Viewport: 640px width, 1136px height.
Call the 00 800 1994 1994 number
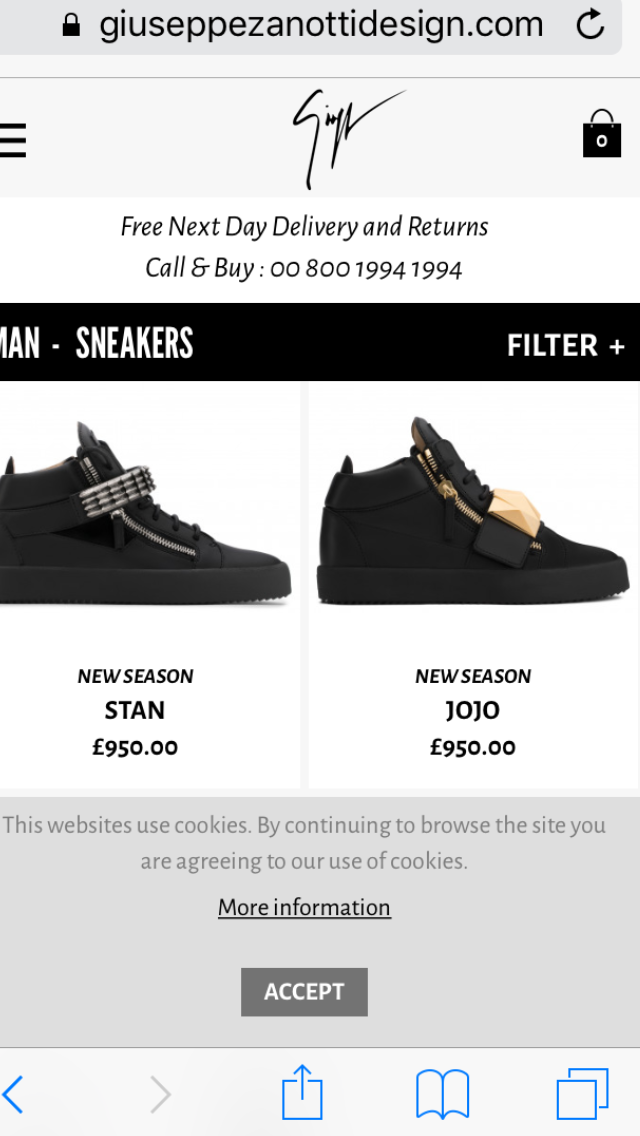pos(366,268)
